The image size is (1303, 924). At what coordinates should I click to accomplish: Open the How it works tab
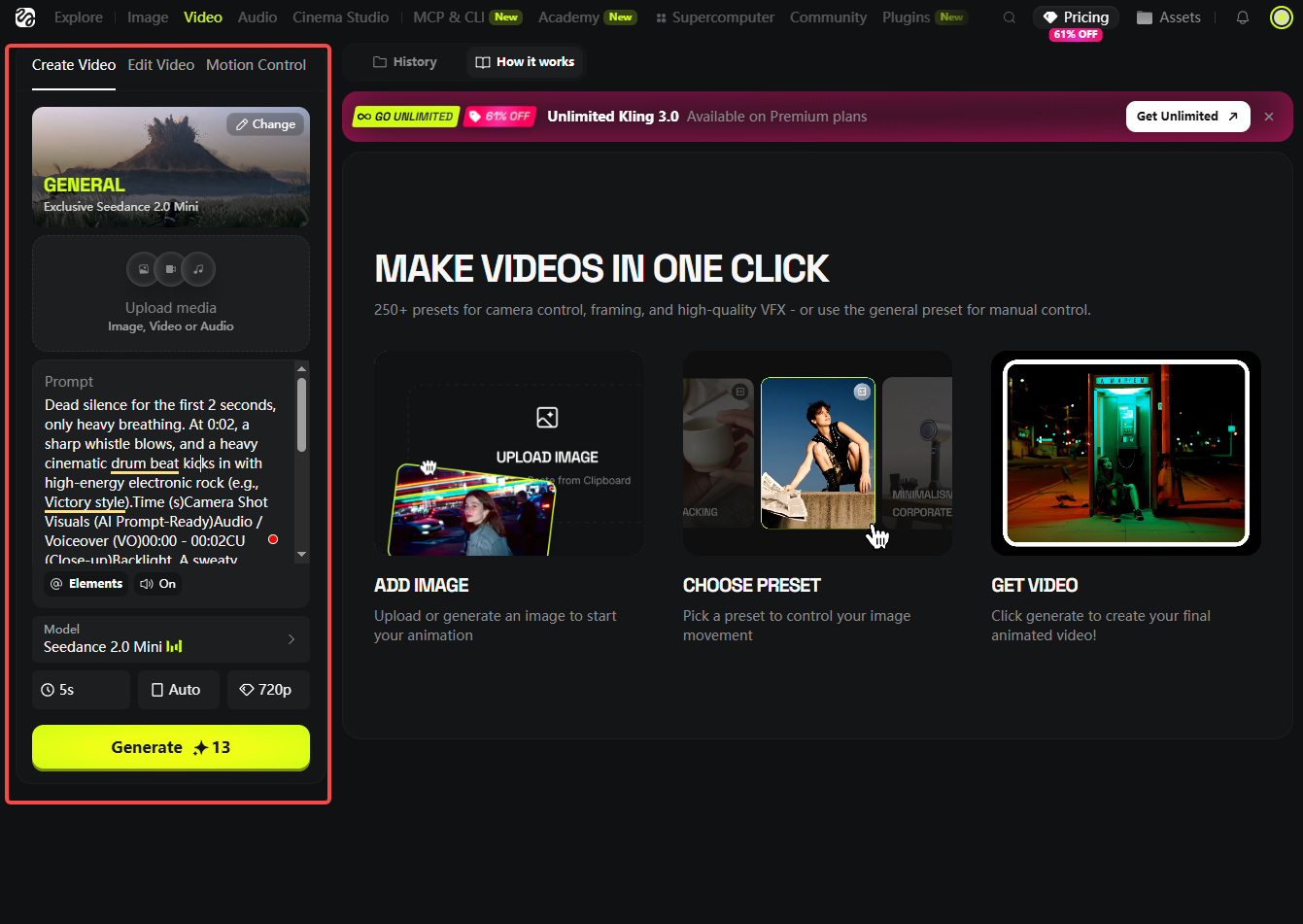tap(525, 62)
